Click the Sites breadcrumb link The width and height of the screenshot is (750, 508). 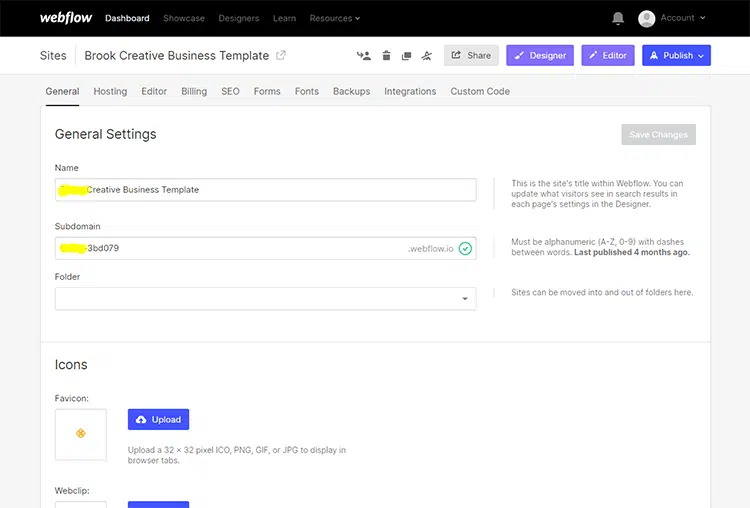coord(53,55)
